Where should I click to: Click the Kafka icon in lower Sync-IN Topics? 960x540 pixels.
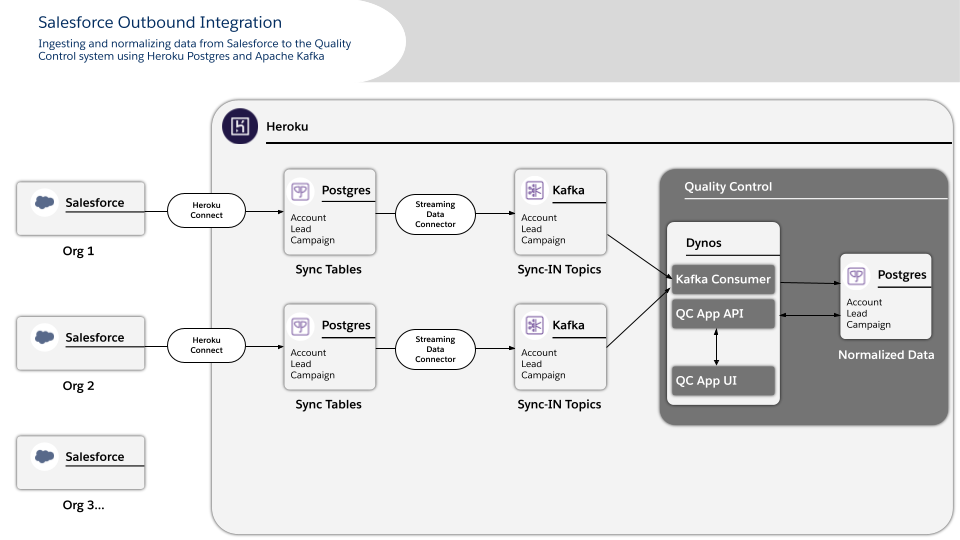(534, 325)
